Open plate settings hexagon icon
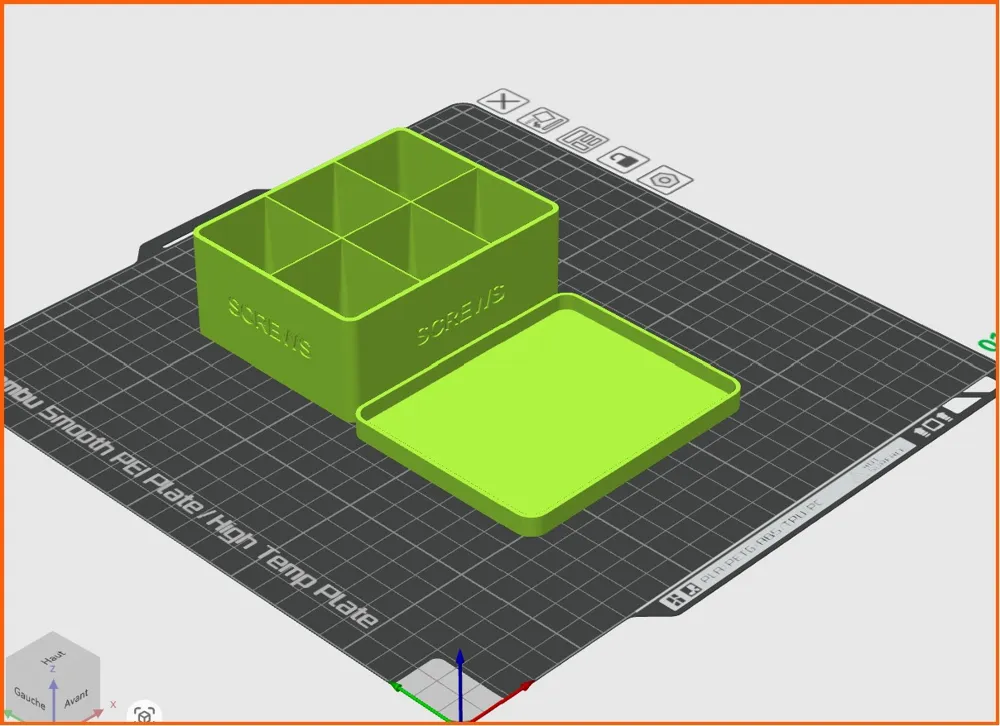The height and width of the screenshot is (726, 1000). coord(665,179)
